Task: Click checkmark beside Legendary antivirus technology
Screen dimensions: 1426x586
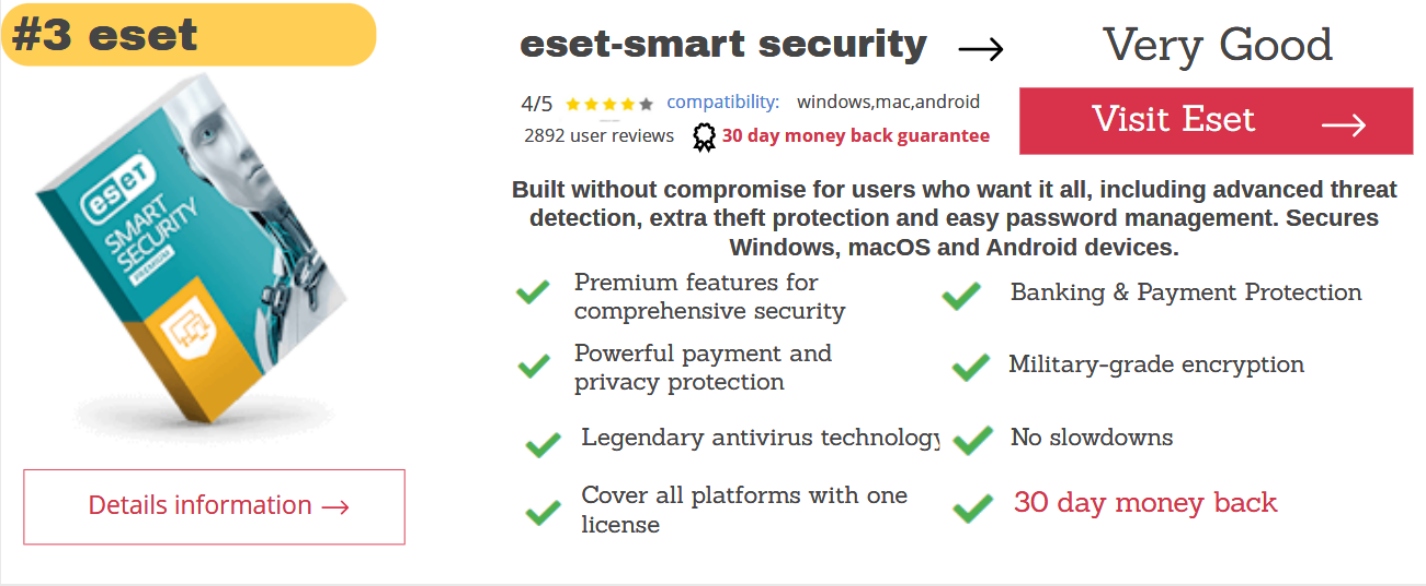Action: (543, 443)
